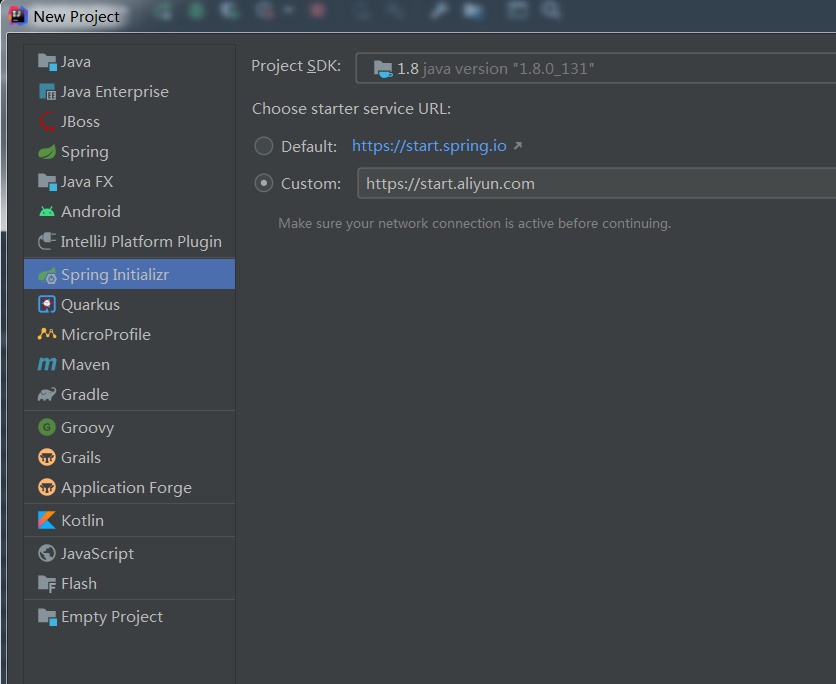Click the Spring Initializr icon
Image resolution: width=836 pixels, height=684 pixels.
(x=47, y=275)
